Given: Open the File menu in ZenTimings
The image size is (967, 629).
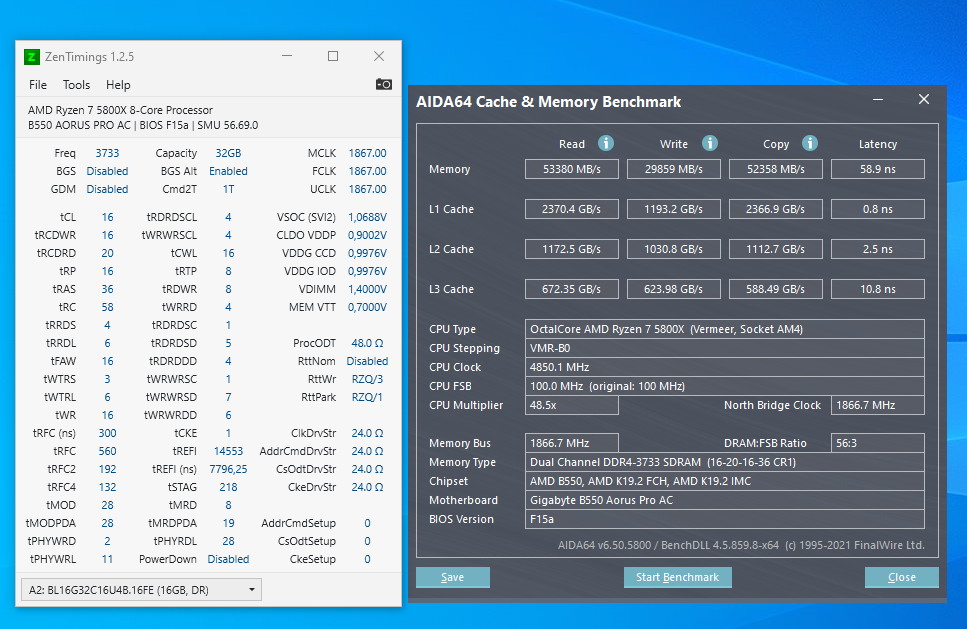Looking at the screenshot, I should [38, 84].
